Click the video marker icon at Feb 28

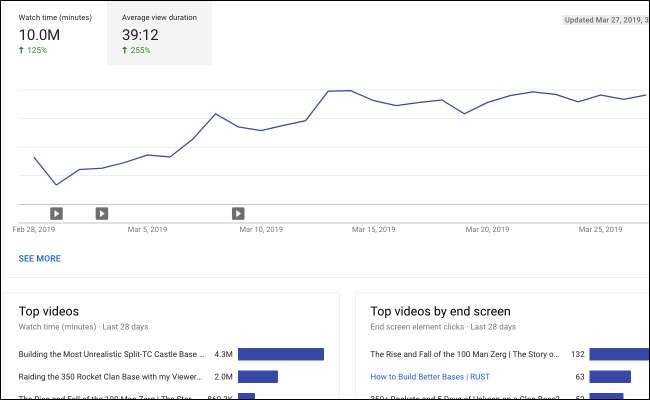[56, 213]
